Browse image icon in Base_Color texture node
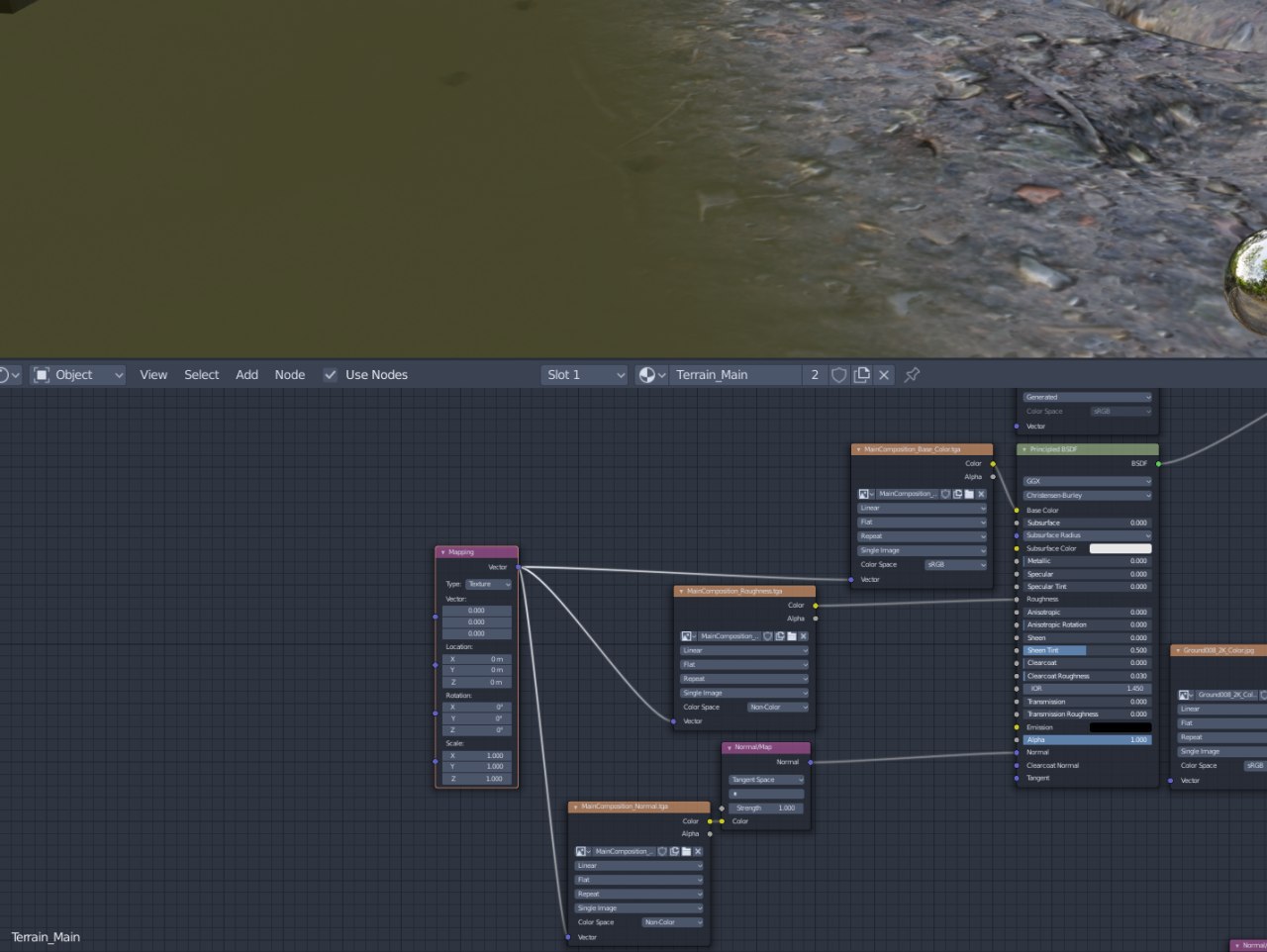Image resolution: width=1267 pixels, height=952 pixels. pyautogui.click(x=866, y=494)
